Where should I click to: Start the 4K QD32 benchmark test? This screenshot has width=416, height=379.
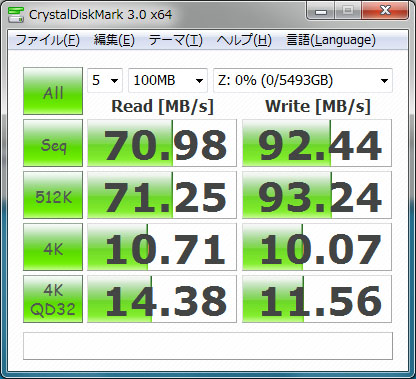[x=53, y=299]
